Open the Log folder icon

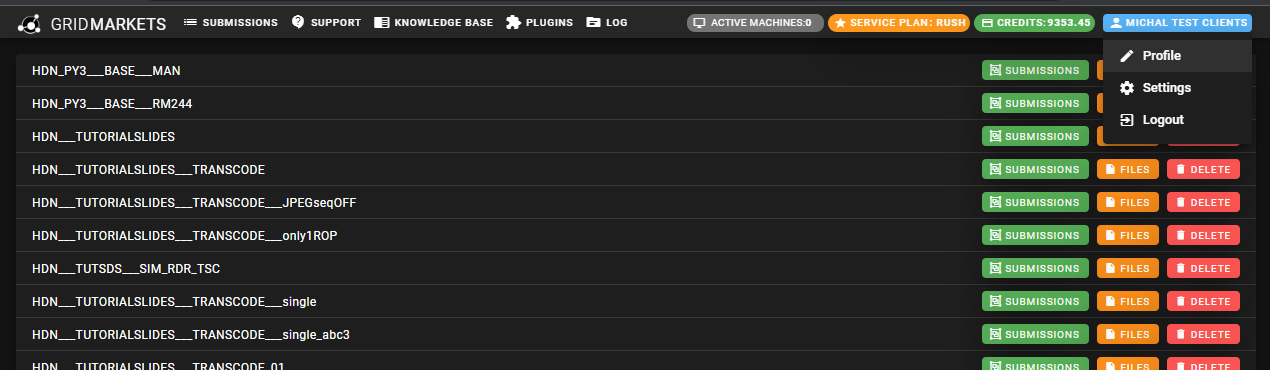[594, 22]
